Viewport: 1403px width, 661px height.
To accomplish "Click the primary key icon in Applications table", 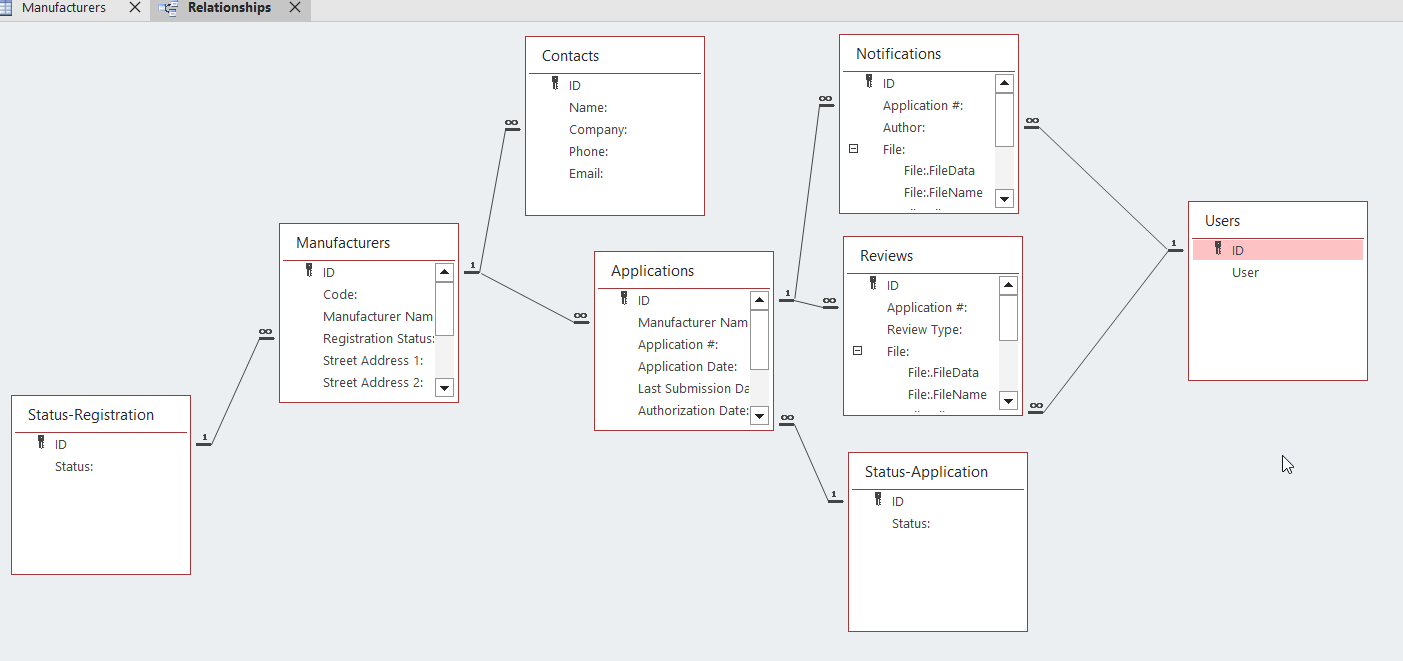I will (x=624, y=299).
